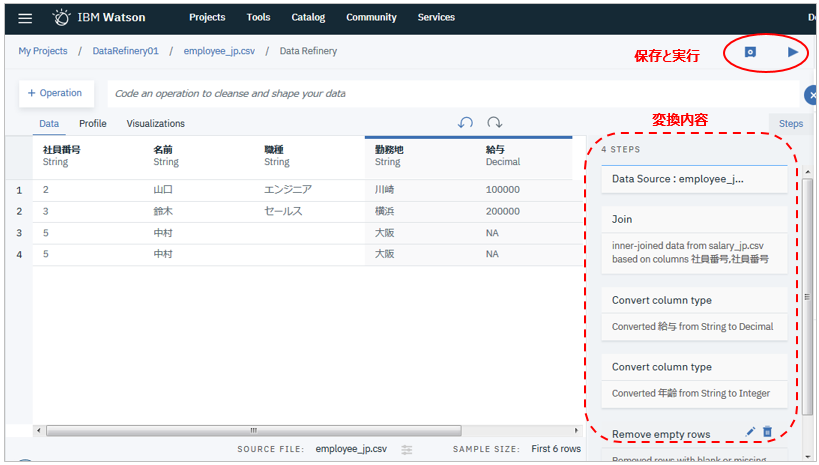
Task: Click the save flow icon
Action: (750, 52)
